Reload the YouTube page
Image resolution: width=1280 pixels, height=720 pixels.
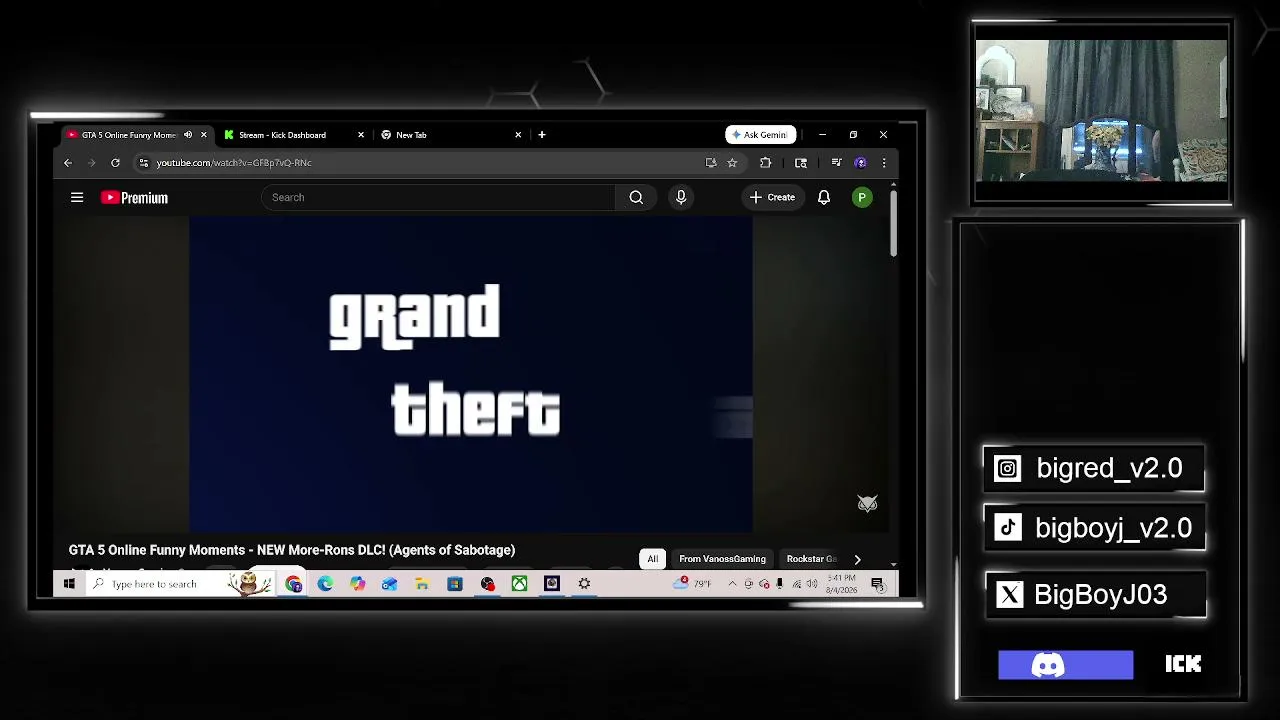coord(115,163)
